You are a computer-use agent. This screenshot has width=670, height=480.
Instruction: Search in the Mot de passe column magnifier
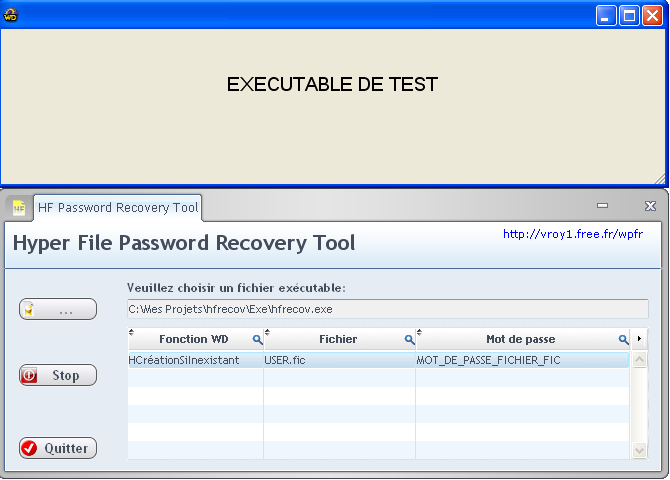pos(623,339)
